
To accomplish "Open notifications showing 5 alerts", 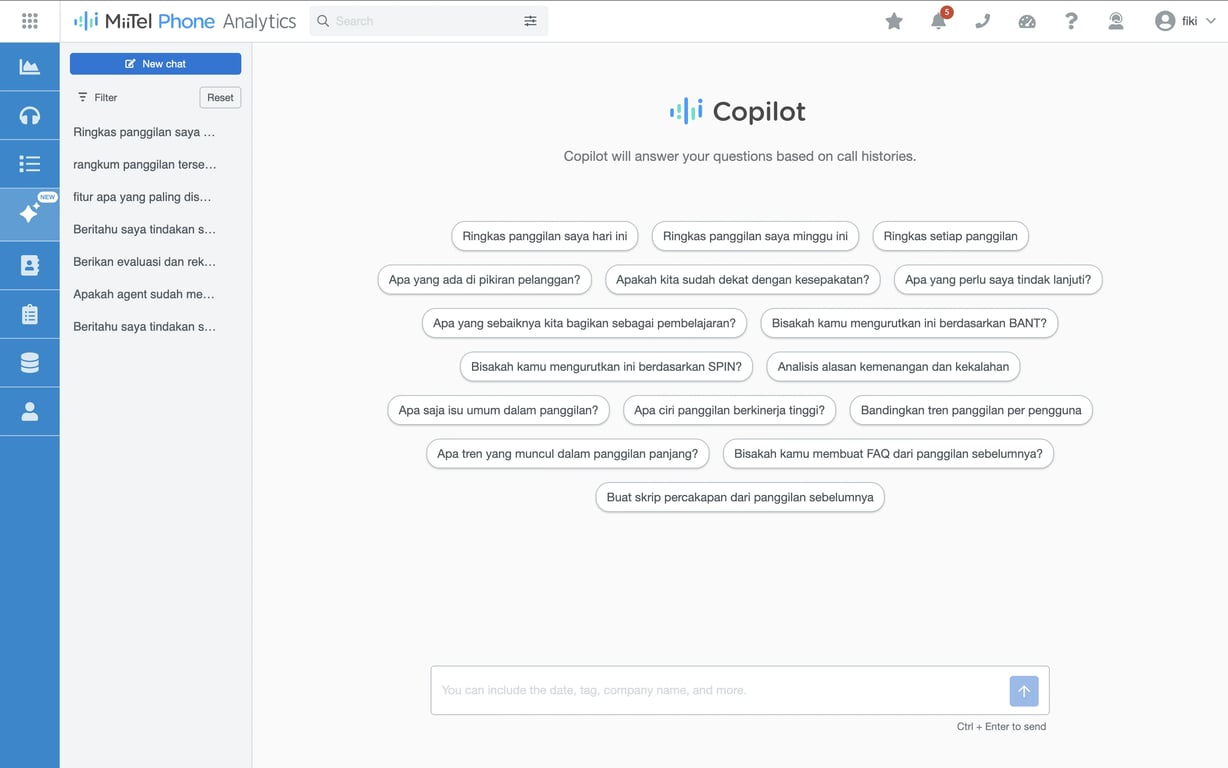I will tap(938, 21).
